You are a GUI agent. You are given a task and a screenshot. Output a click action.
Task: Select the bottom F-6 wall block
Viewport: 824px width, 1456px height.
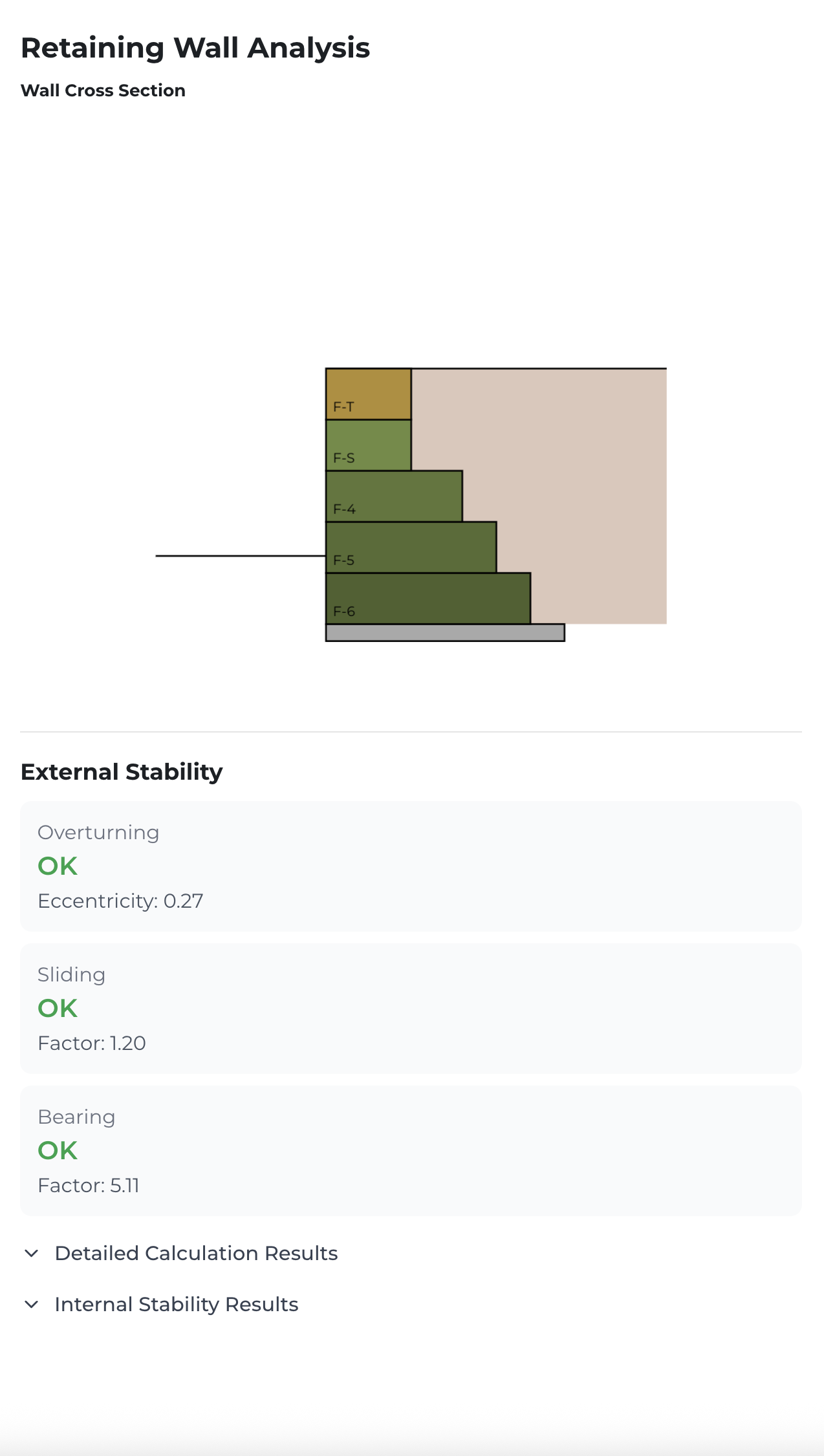428,598
